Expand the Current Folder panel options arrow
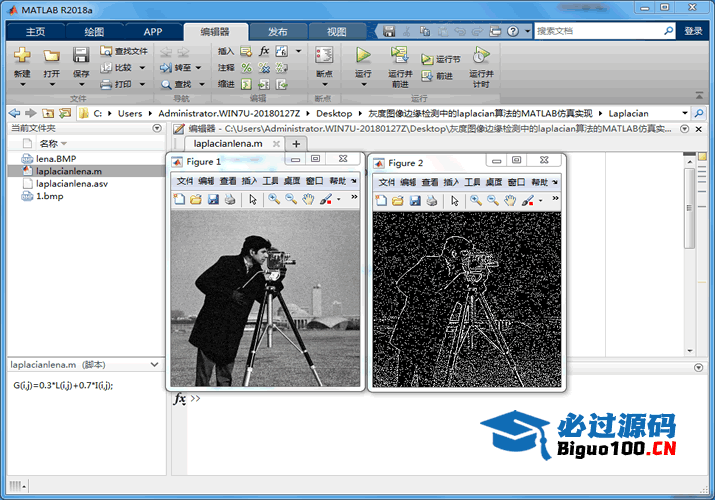The image size is (715, 500). (x=156, y=128)
